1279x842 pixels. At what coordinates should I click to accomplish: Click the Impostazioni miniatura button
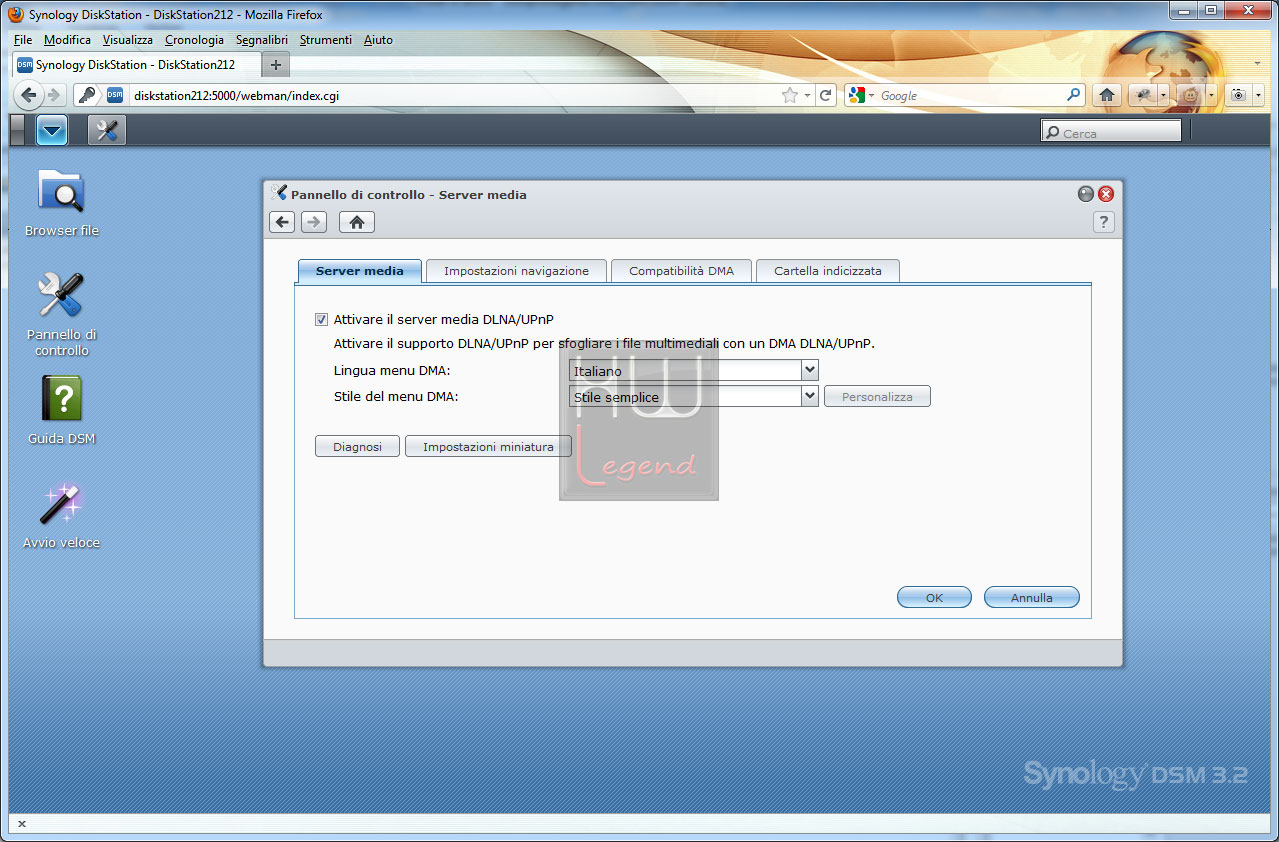point(488,447)
